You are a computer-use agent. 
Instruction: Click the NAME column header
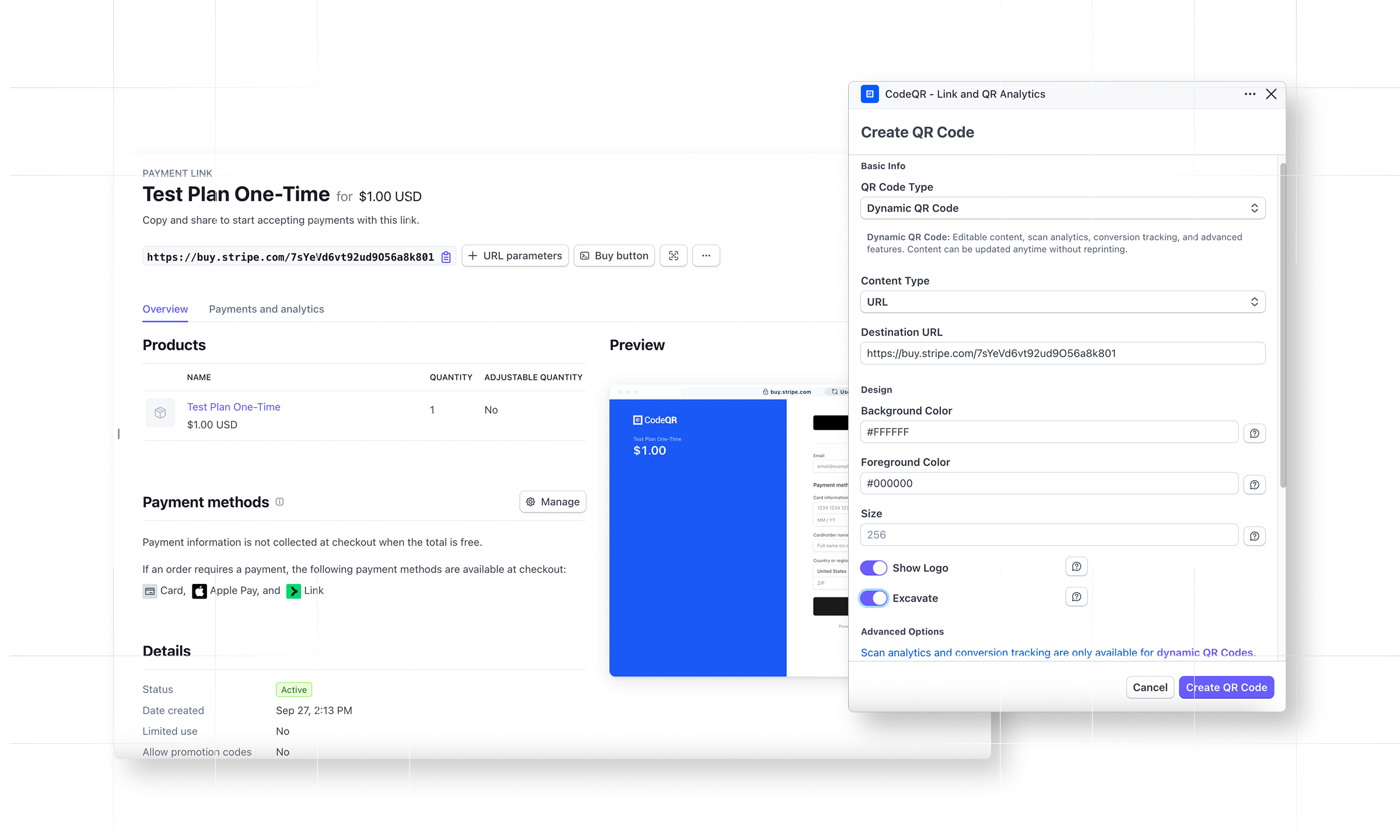click(199, 377)
